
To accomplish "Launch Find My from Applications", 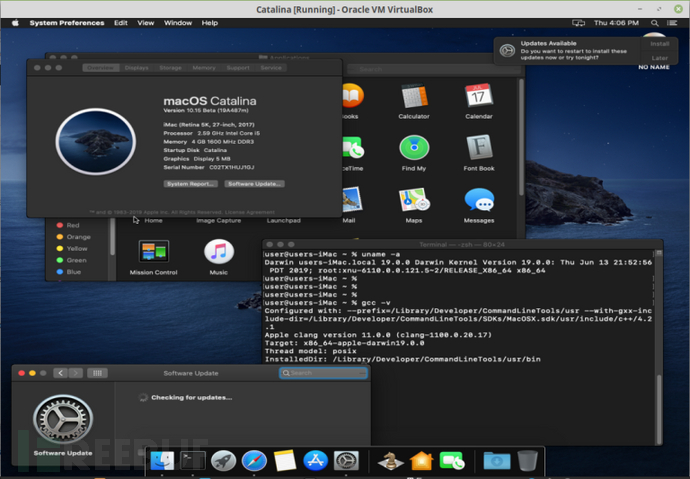I will (414, 148).
